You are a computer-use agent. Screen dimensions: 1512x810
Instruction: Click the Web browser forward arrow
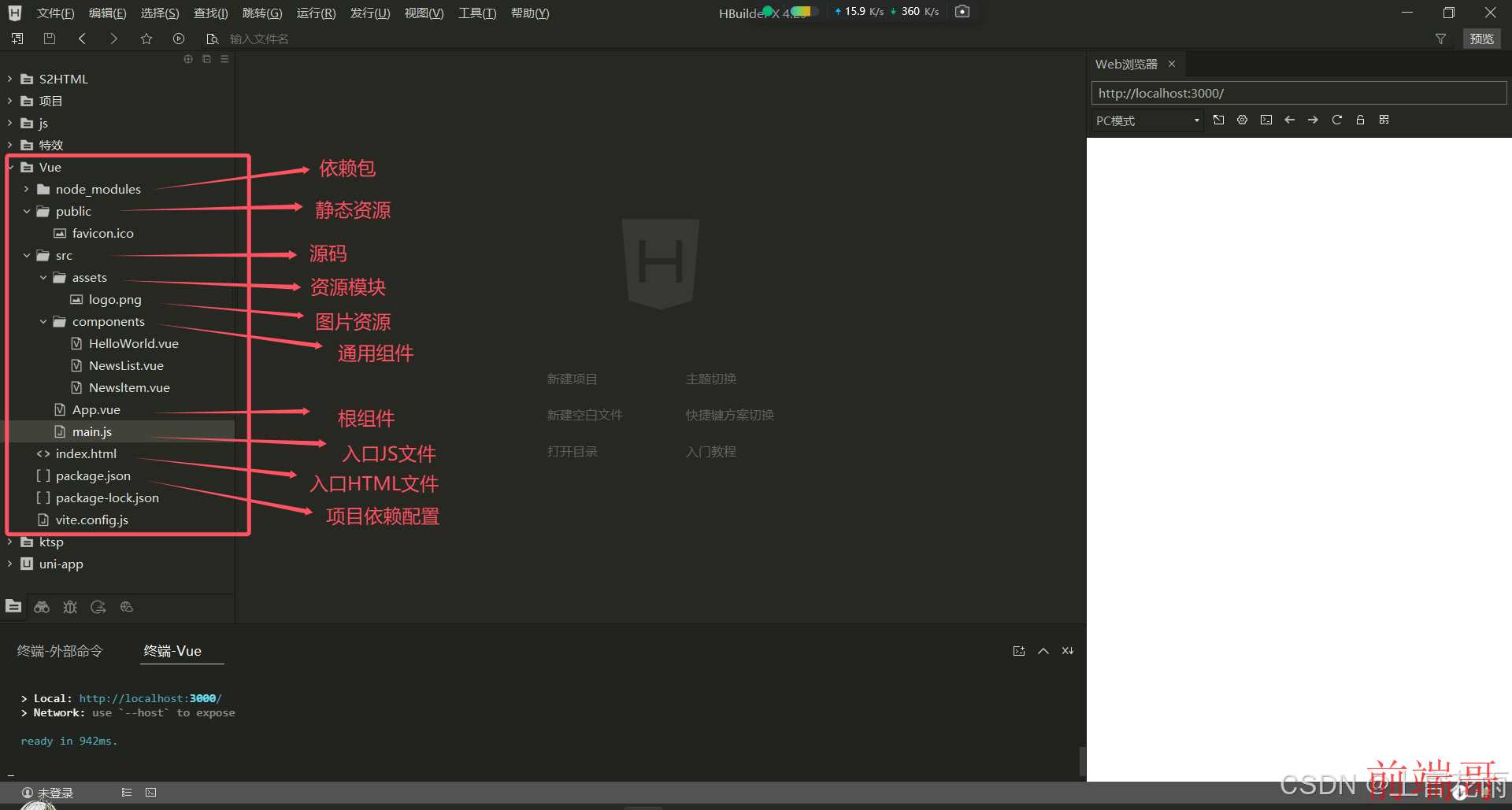1313,120
